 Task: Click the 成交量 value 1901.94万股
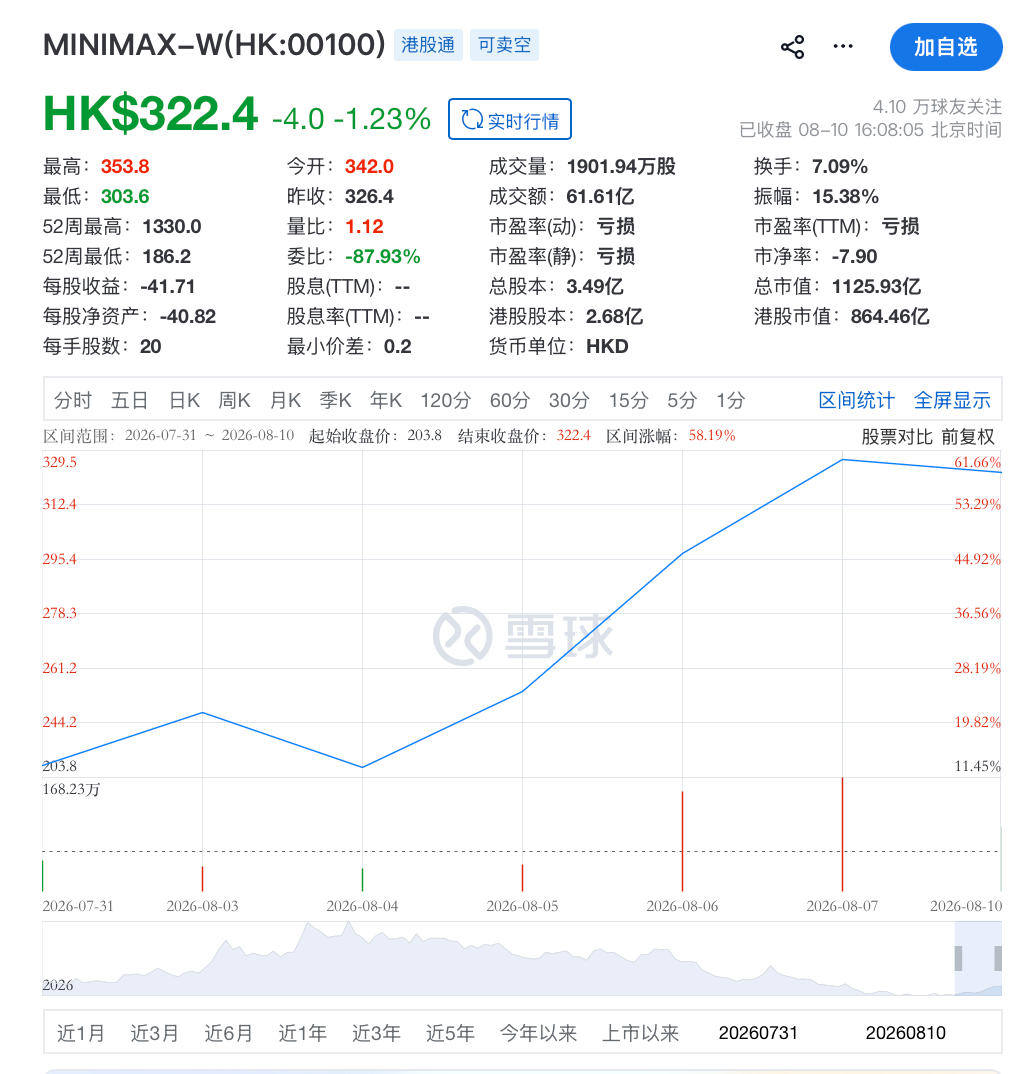coord(620,166)
